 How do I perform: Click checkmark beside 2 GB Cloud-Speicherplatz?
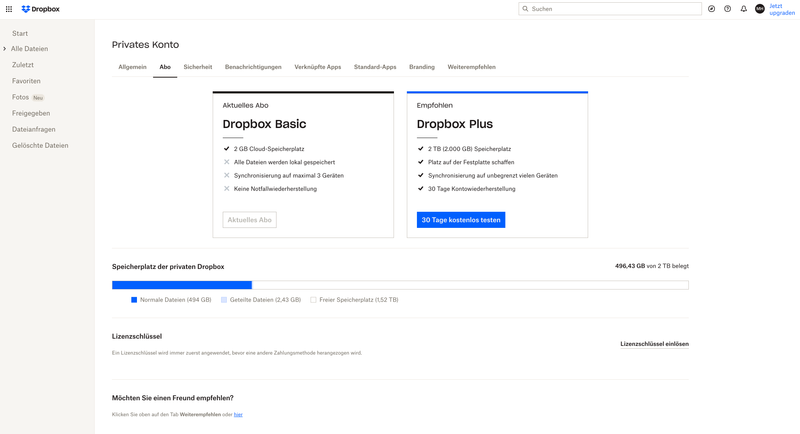[227, 149]
